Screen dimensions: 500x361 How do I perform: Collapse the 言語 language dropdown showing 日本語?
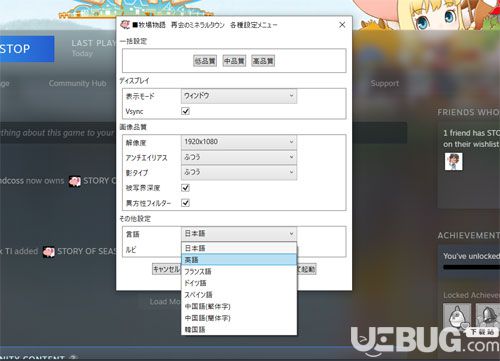pos(239,234)
